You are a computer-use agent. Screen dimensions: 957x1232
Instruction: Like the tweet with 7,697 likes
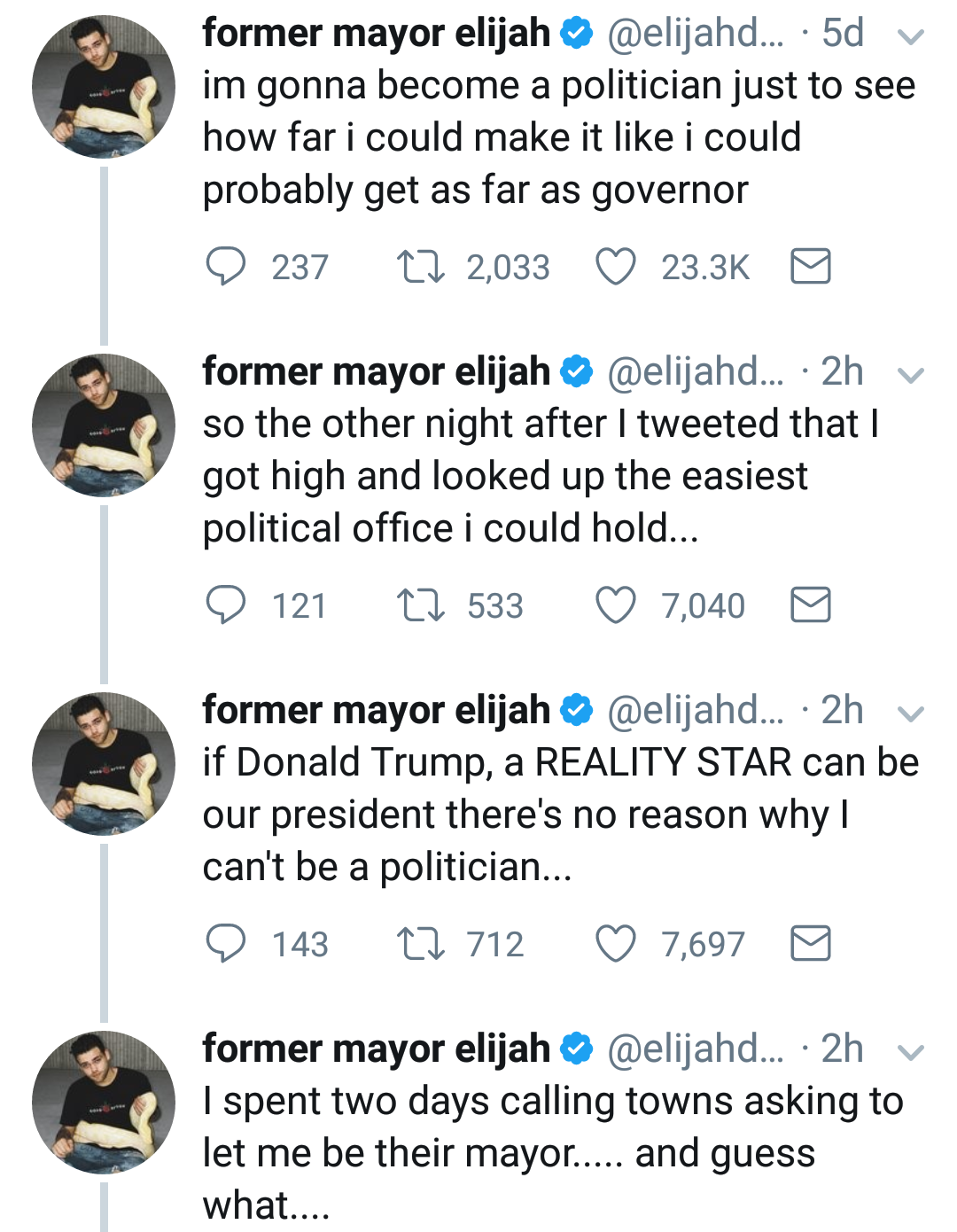(x=615, y=944)
